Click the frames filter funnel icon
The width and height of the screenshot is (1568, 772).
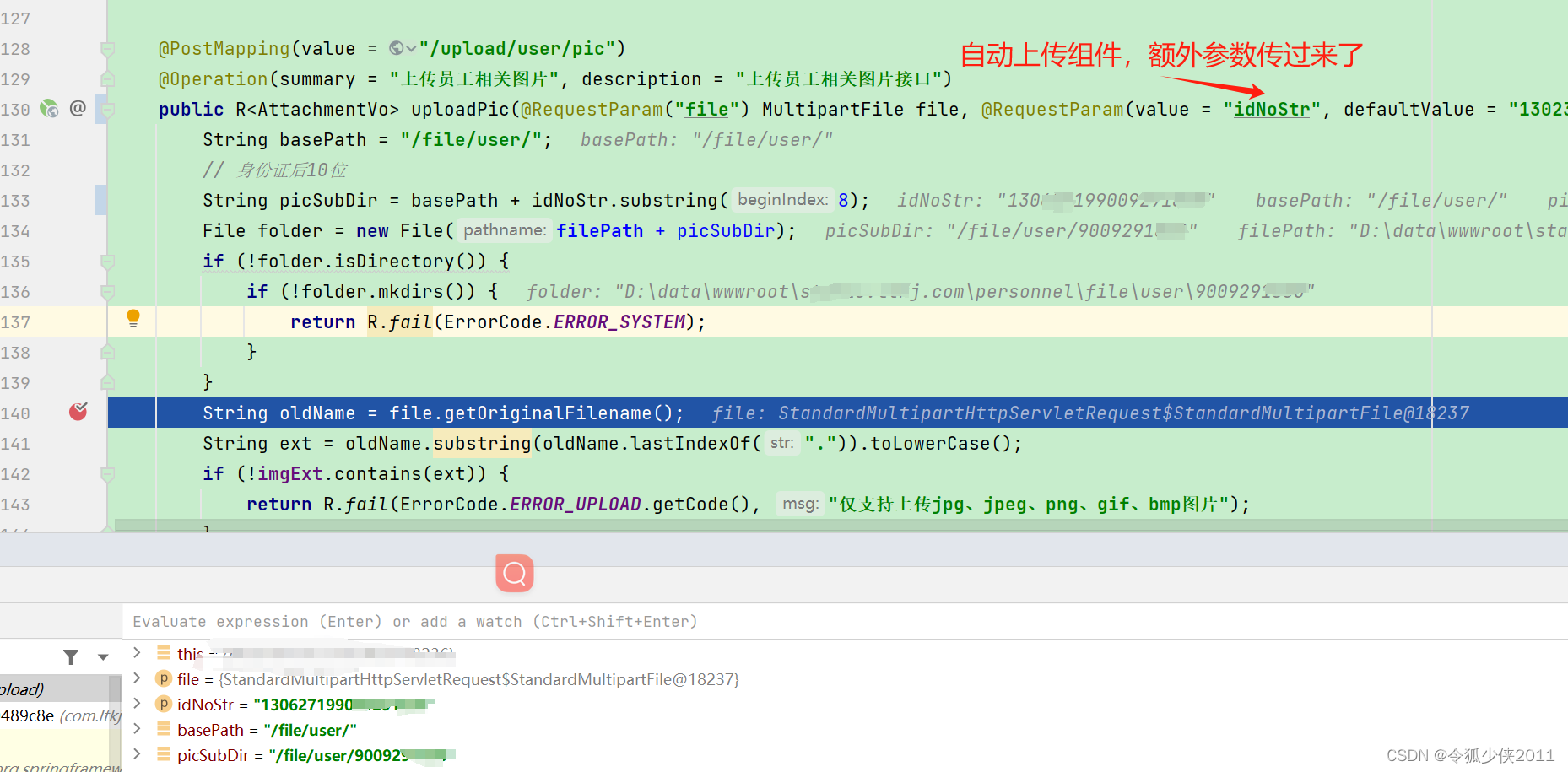pyautogui.click(x=71, y=656)
